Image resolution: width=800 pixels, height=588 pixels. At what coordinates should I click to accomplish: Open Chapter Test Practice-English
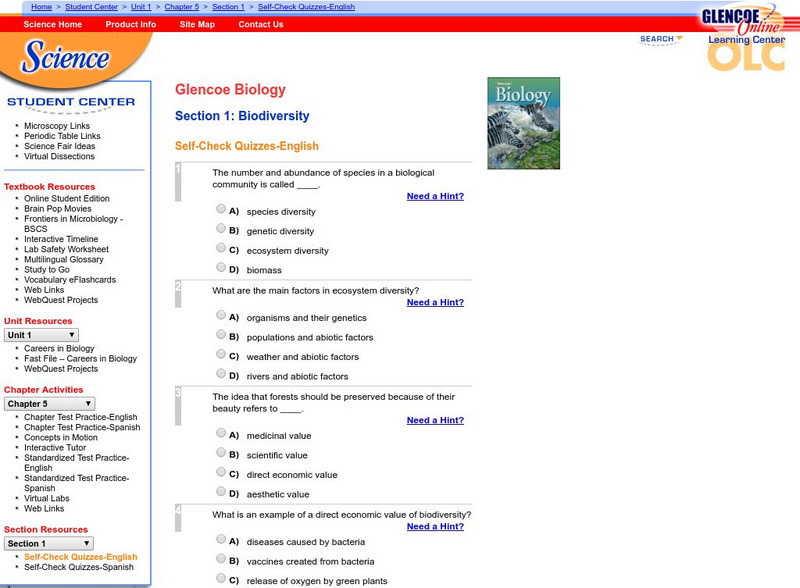point(81,417)
